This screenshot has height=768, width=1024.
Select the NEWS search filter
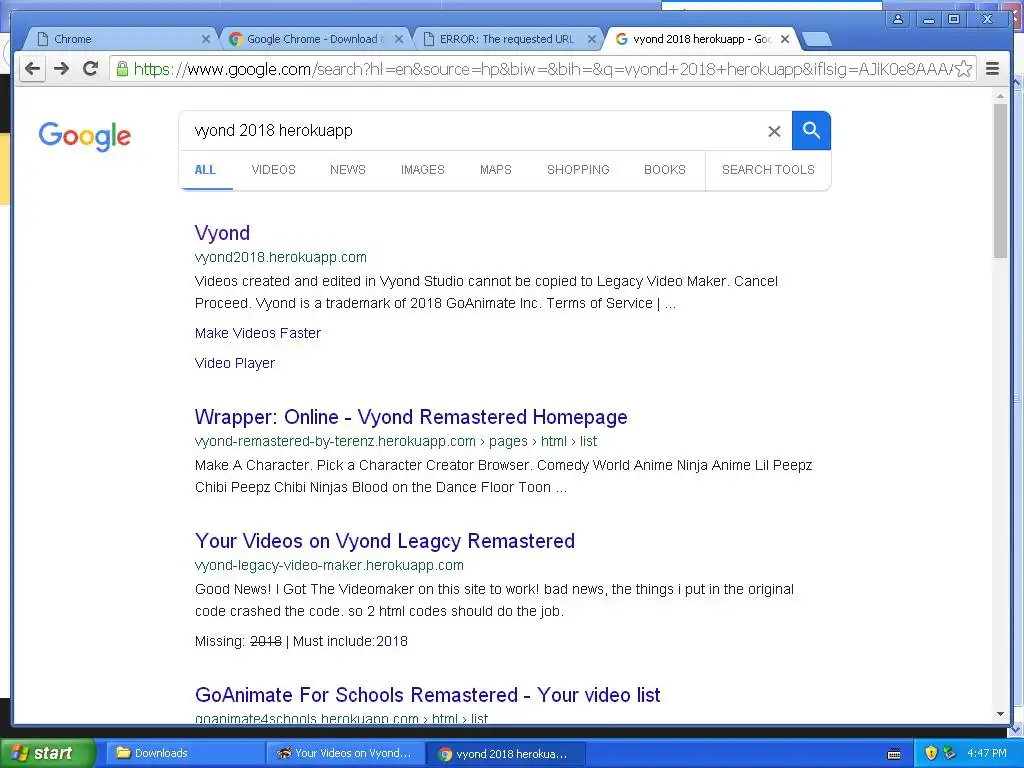(x=347, y=170)
